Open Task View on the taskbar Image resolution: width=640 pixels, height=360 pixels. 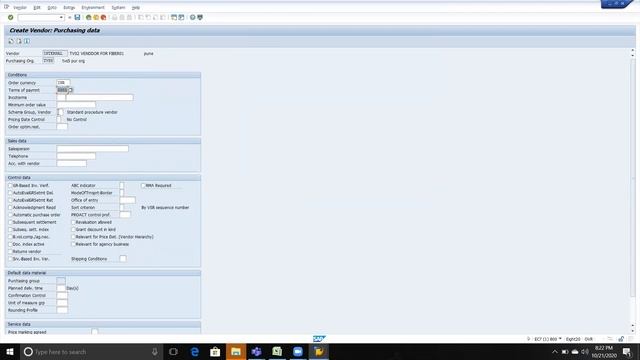[x=173, y=351]
